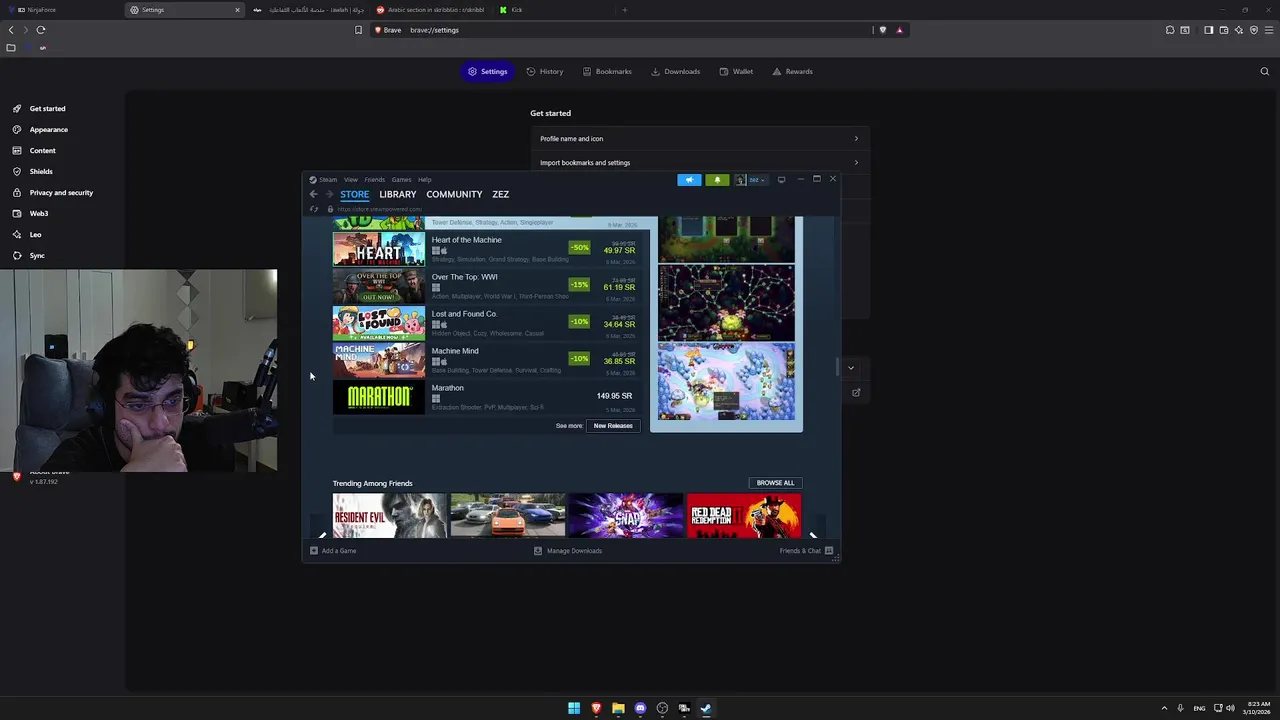Open File Explorer from the taskbar
Viewport: 1280px width, 720px height.
(618, 708)
